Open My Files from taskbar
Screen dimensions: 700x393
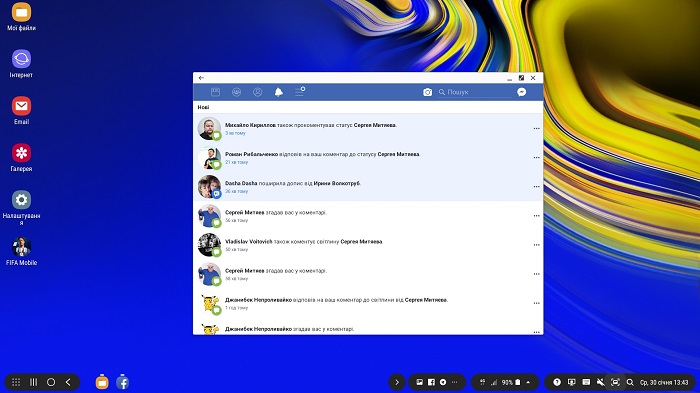point(102,382)
